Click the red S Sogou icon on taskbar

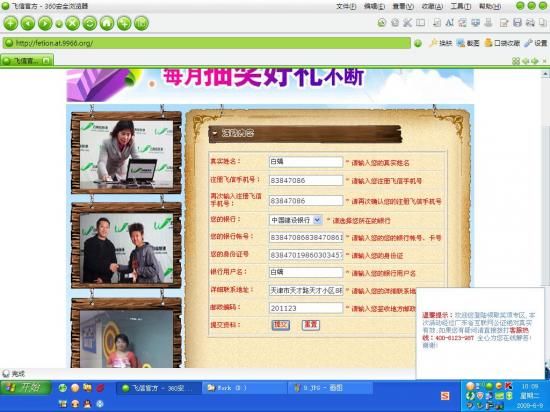[445, 396]
